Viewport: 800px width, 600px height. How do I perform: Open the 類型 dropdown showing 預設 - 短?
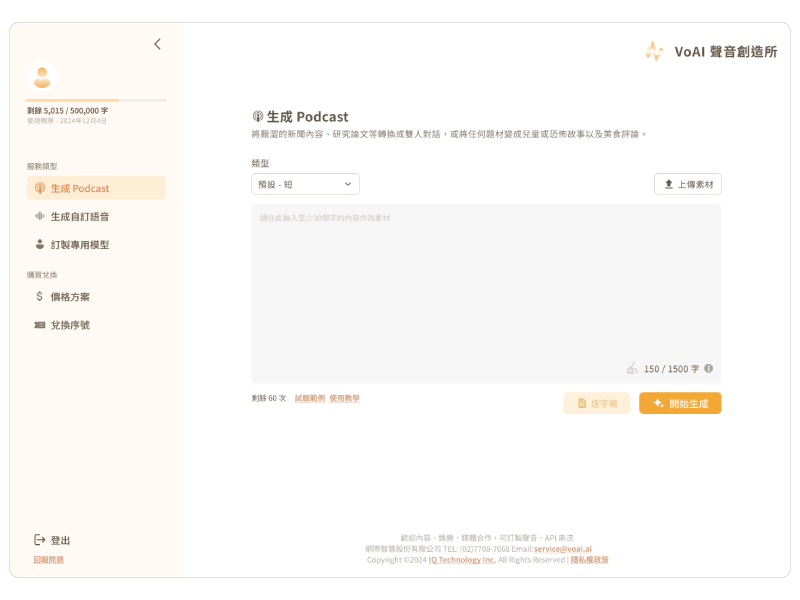pos(305,184)
